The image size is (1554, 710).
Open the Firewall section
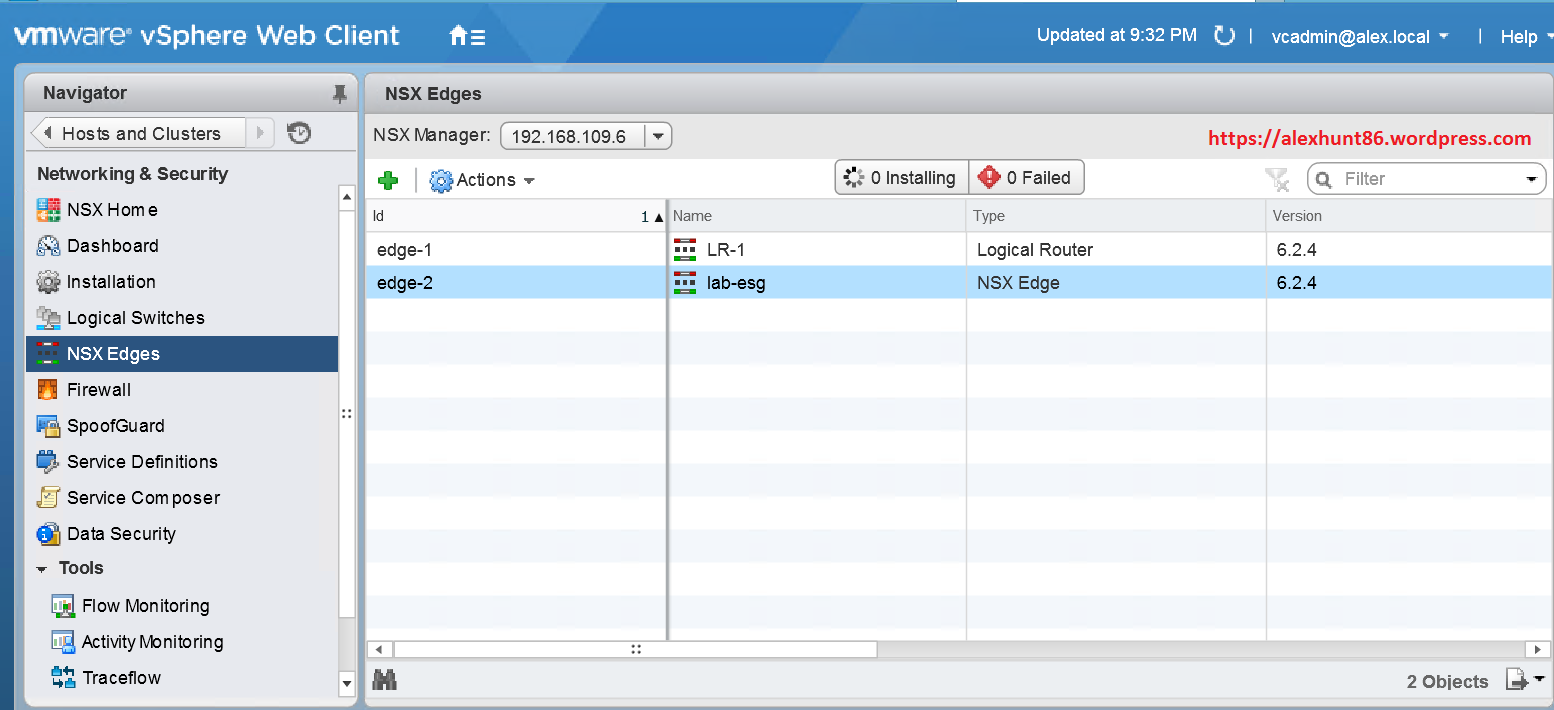pos(98,389)
